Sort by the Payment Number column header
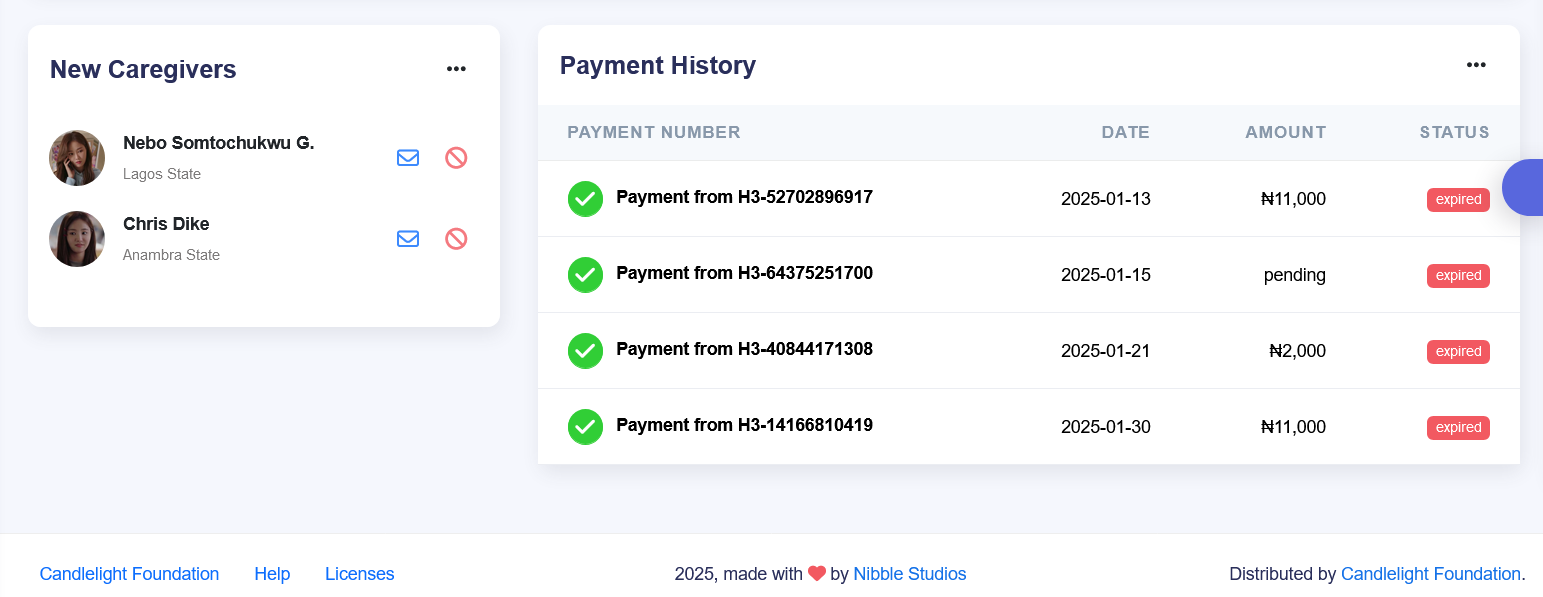The width and height of the screenshot is (1543, 597). coord(654,132)
